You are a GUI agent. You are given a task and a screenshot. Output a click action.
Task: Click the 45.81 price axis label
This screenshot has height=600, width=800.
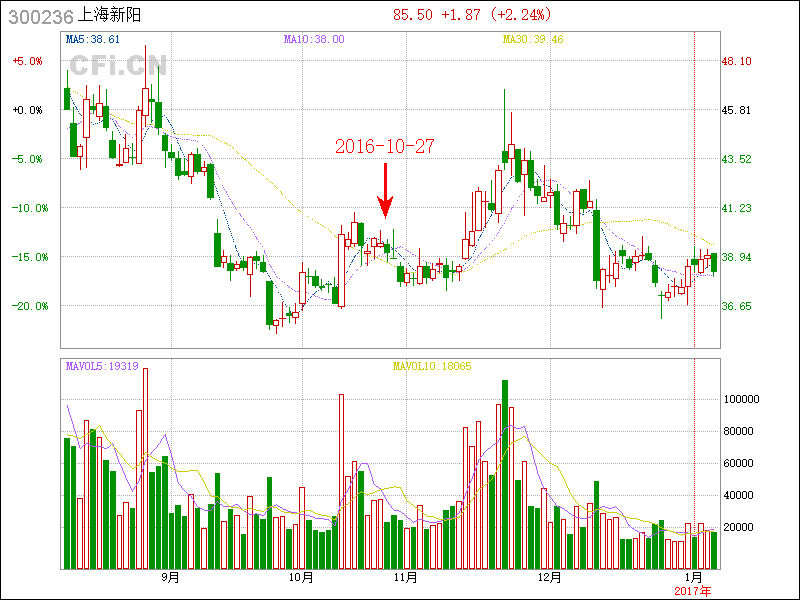tap(736, 110)
